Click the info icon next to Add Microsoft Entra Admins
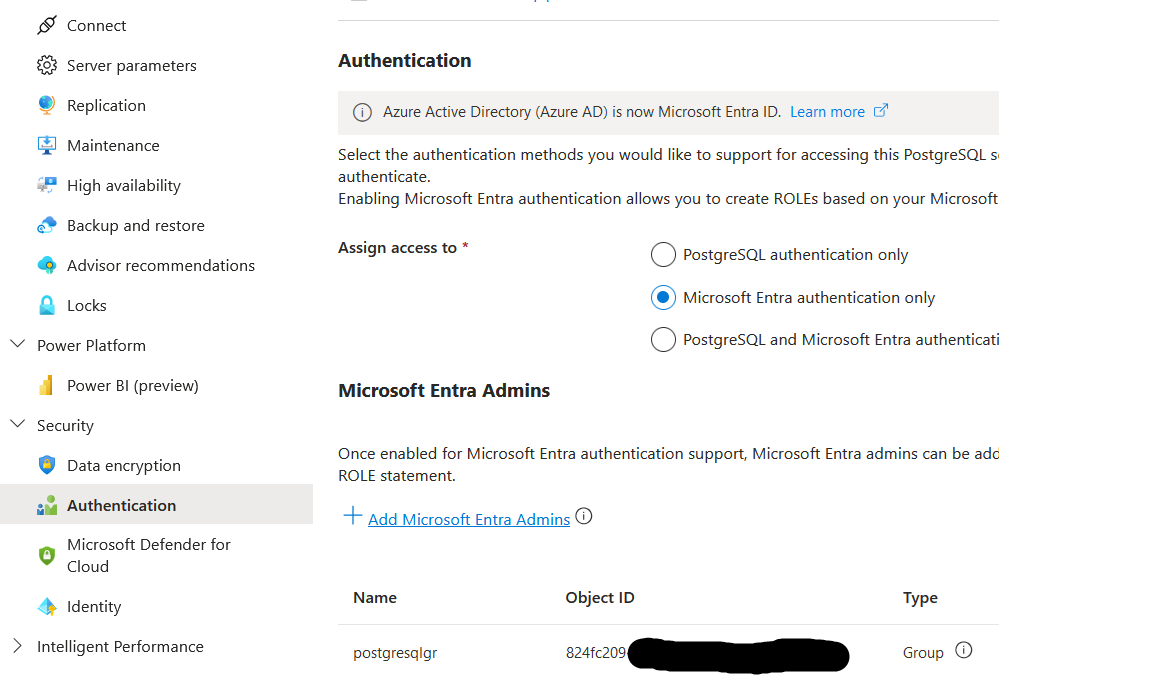The image size is (1152, 679). tap(584, 516)
